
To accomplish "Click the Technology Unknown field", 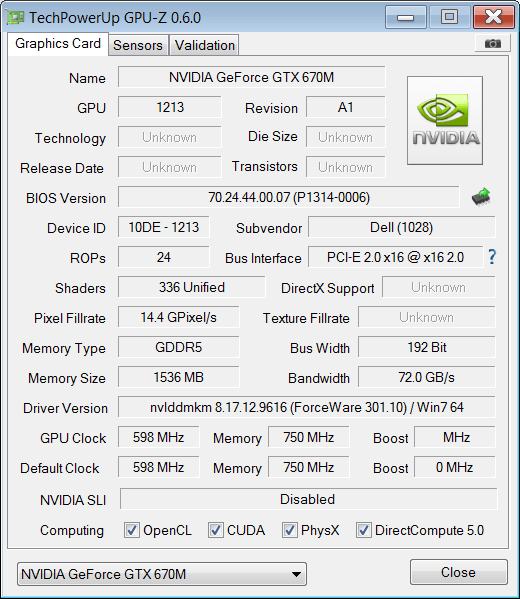I will pyautogui.click(x=170, y=137).
